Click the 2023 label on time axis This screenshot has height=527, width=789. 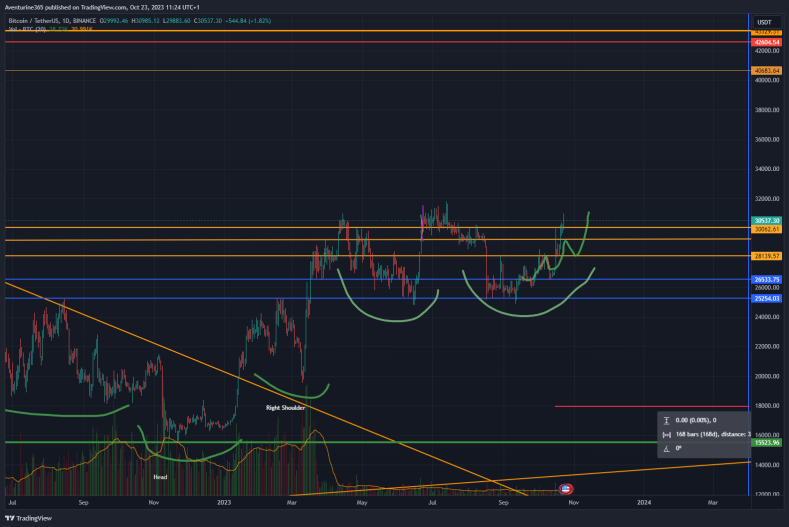[x=224, y=502]
